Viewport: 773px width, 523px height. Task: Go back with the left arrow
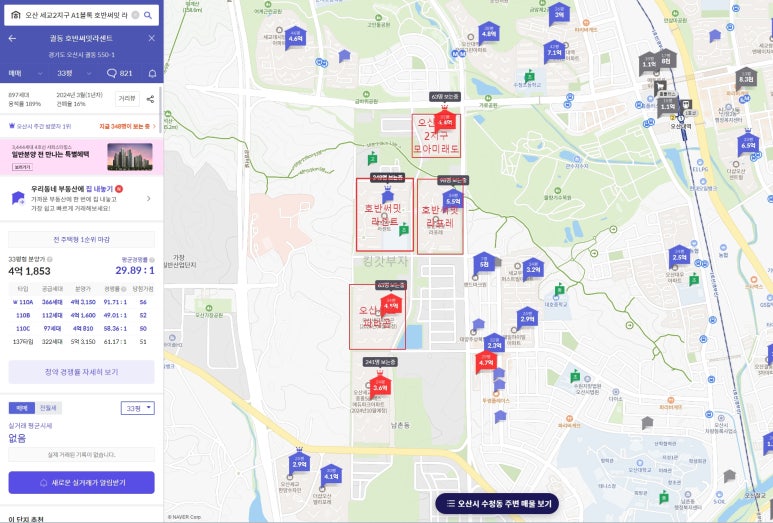point(12,38)
